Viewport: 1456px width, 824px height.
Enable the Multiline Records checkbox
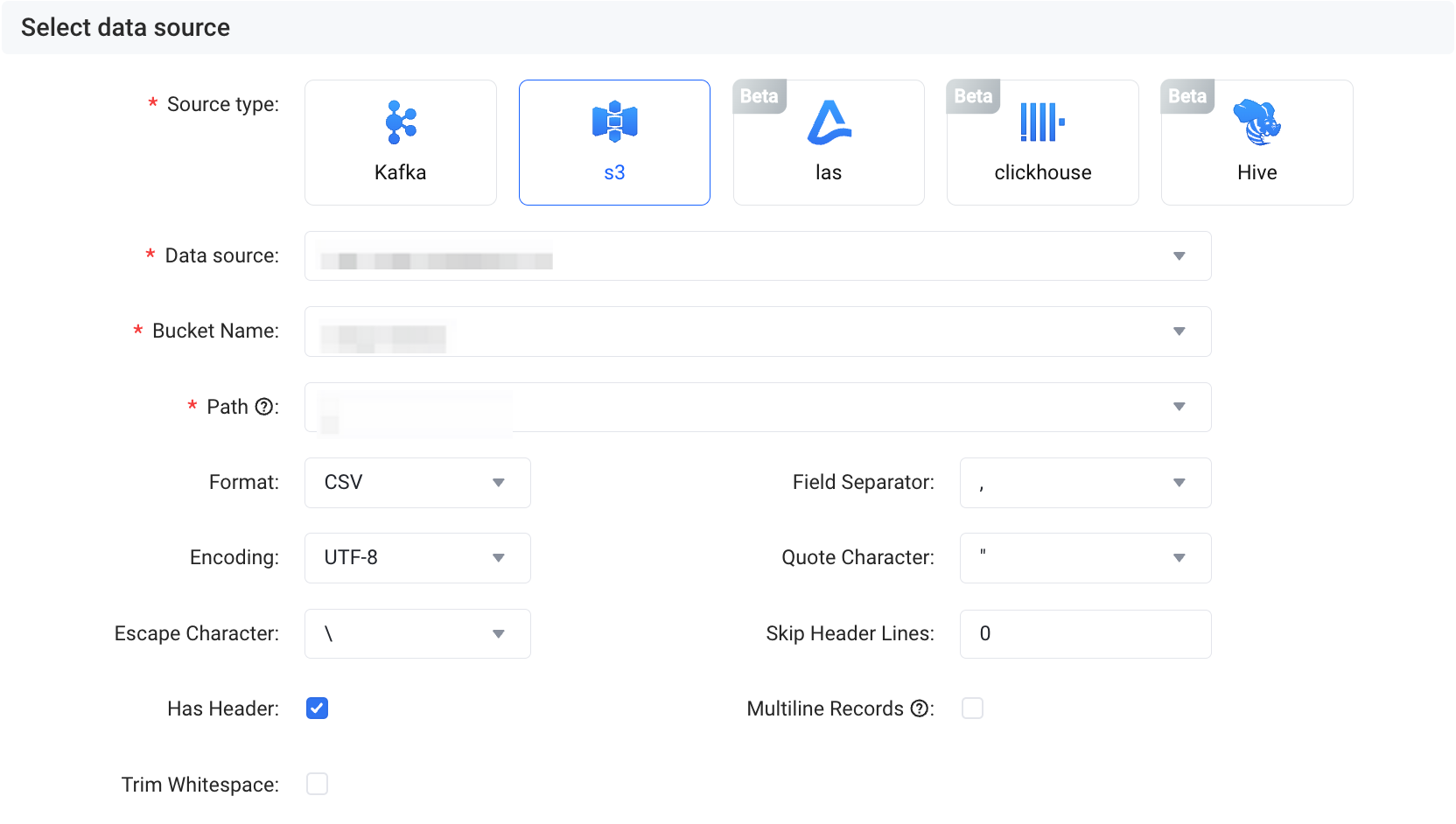[x=972, y=709]
